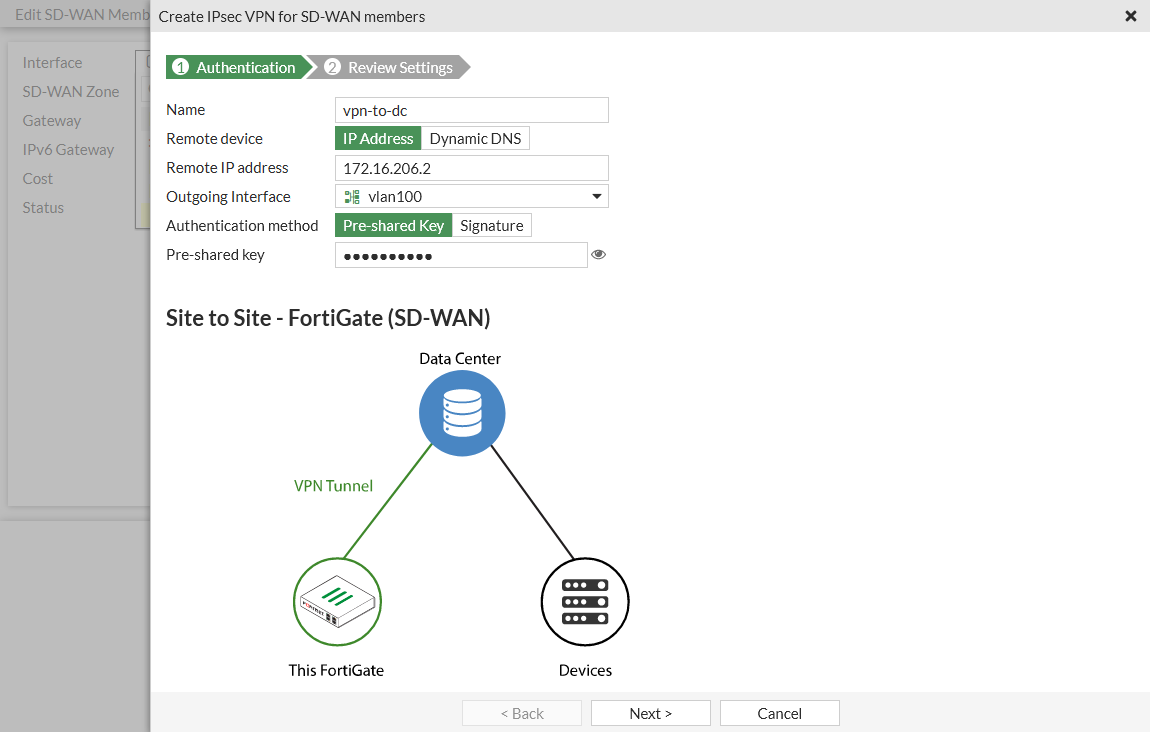
Task: Reveal the pre-shared key with eye icon
Action: pyautogui.click(x=598, y=255)
